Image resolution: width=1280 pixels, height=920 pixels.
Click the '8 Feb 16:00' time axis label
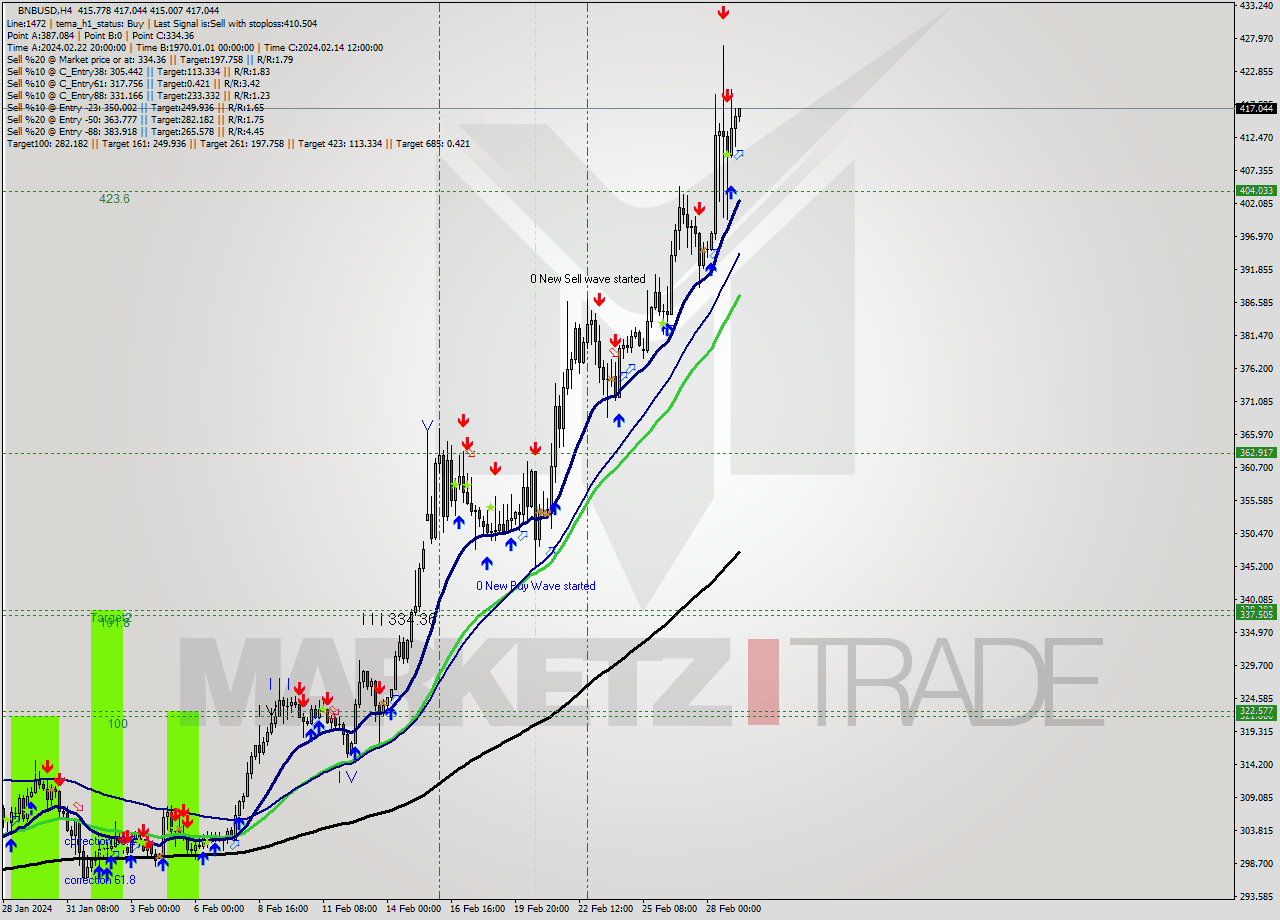[283, 909]
